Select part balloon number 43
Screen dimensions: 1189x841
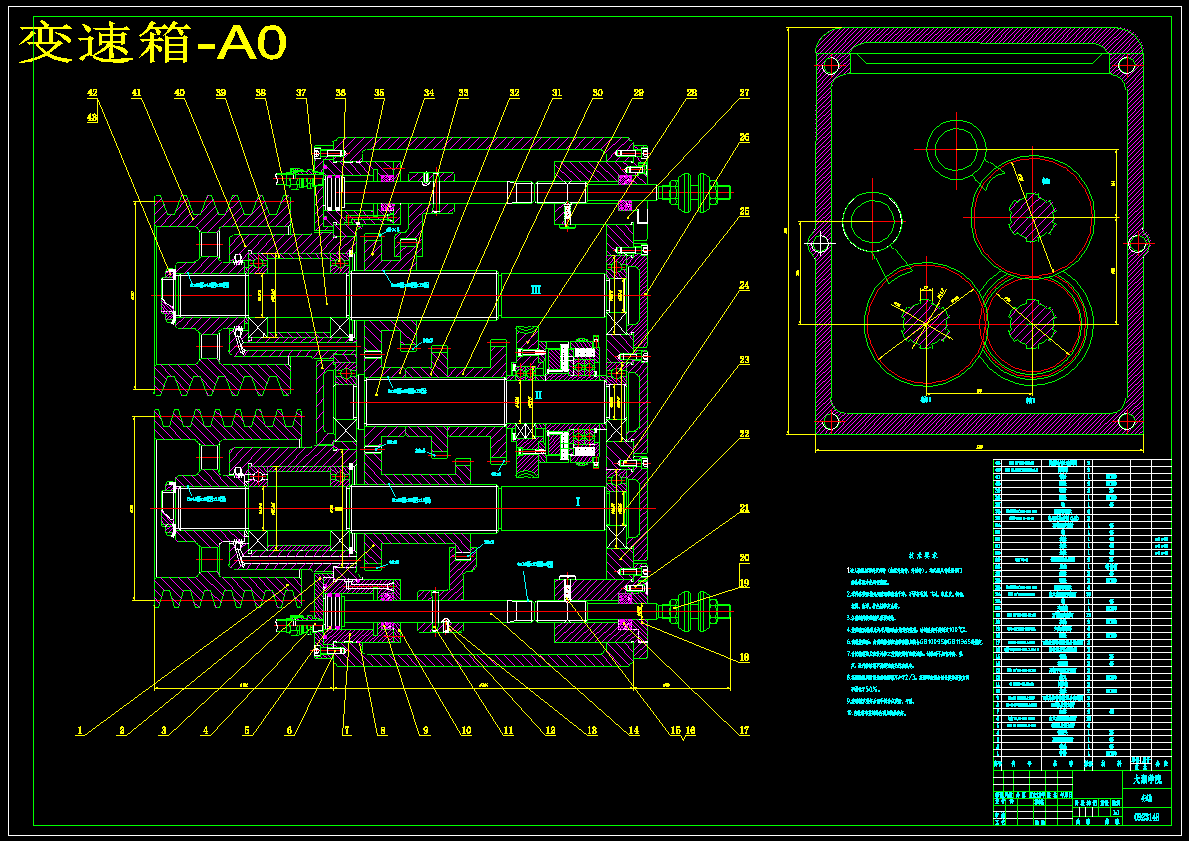pyautogui.click(x=93, y=118)
